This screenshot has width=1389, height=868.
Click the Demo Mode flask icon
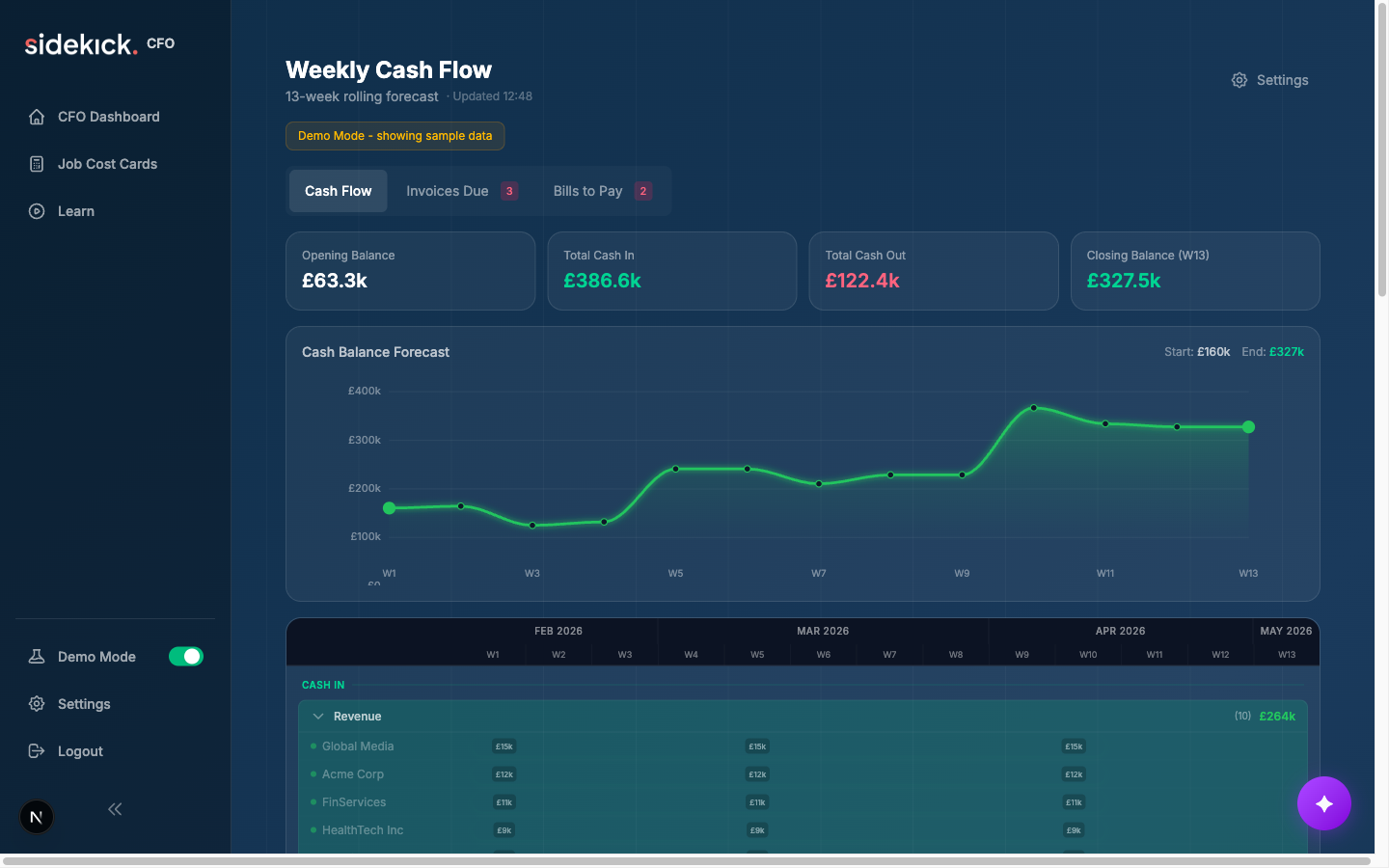coord(36,657)
